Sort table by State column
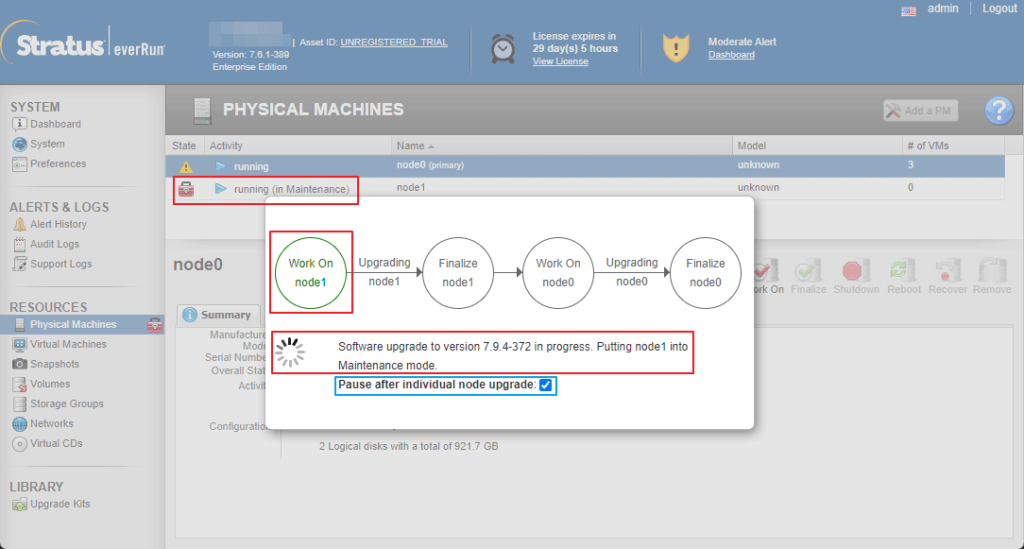 click(x=184, y=146)
